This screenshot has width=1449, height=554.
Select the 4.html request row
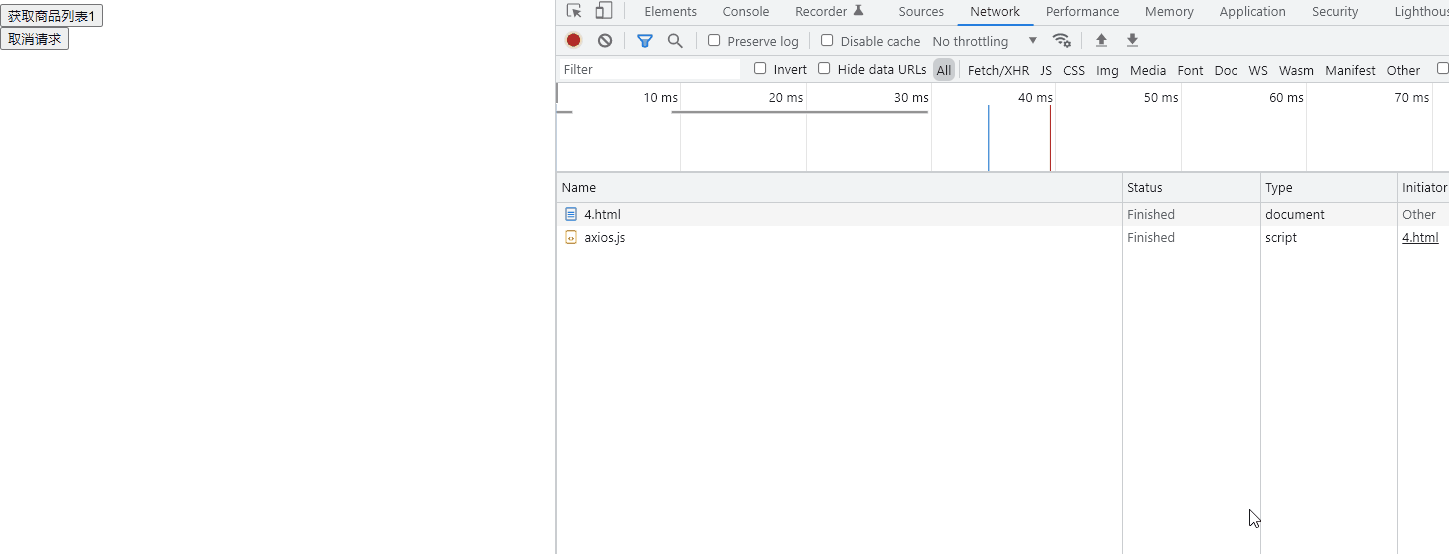click(x=1003, y=214)
